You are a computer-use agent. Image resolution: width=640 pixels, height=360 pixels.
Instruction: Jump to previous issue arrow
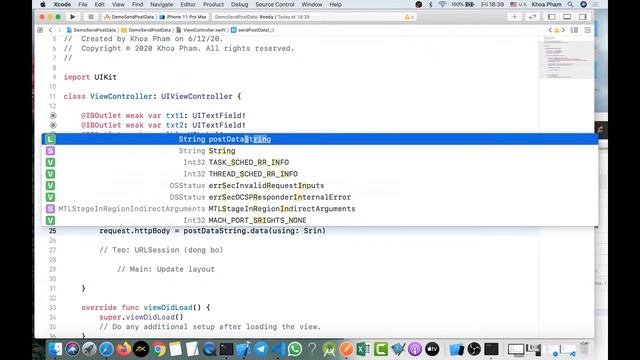tap(550, 30)
